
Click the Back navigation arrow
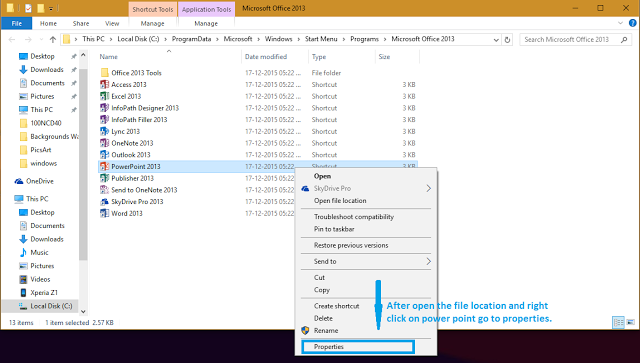[x=12, y=40]
